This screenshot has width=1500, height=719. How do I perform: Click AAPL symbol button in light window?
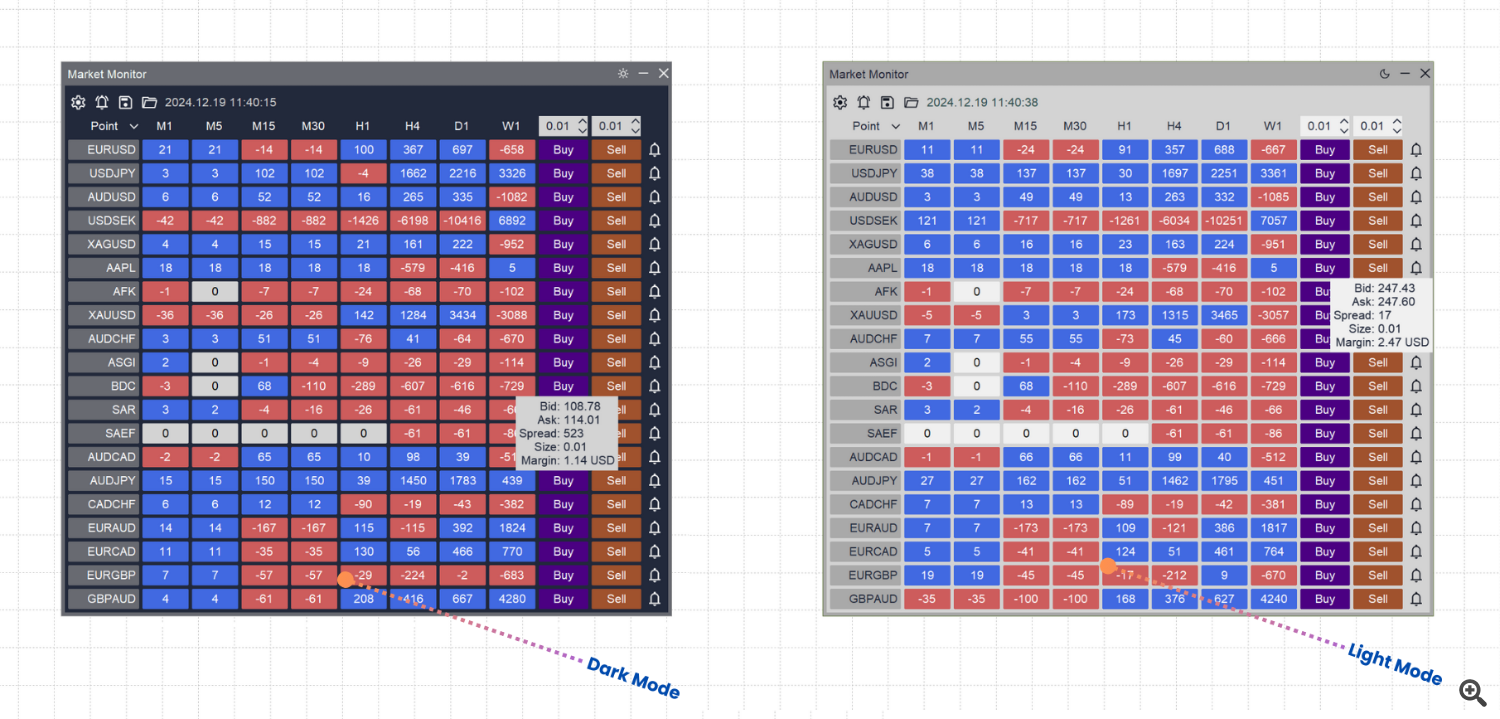(866, 268)
